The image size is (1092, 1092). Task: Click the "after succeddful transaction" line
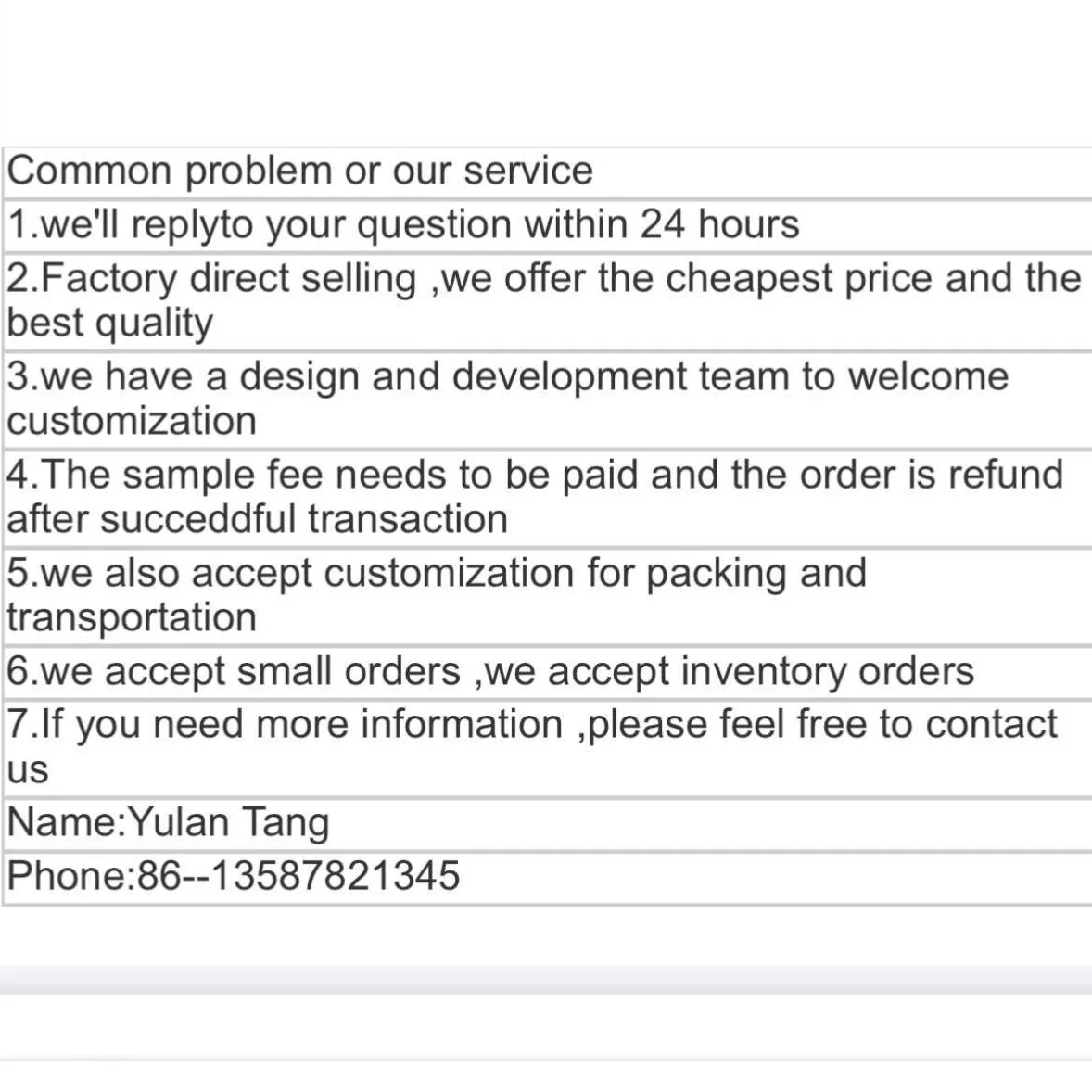point(257,520)
